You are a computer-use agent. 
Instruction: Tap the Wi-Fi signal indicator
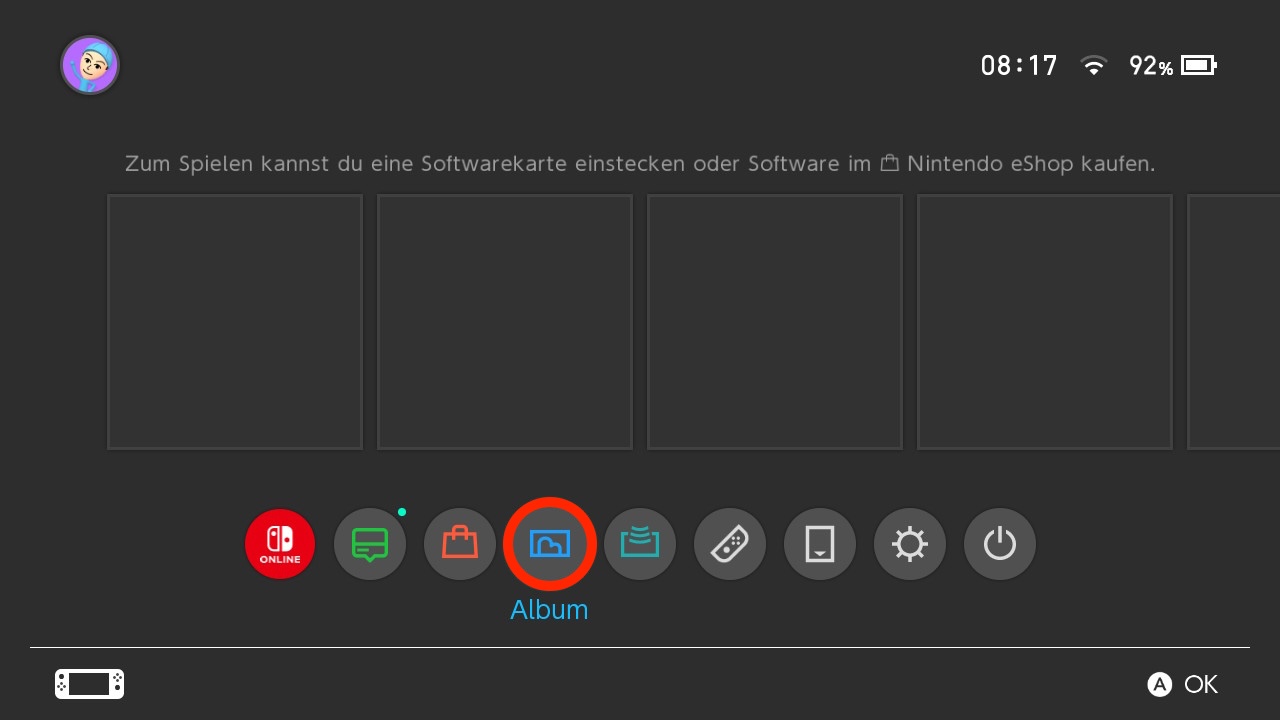1094,67
